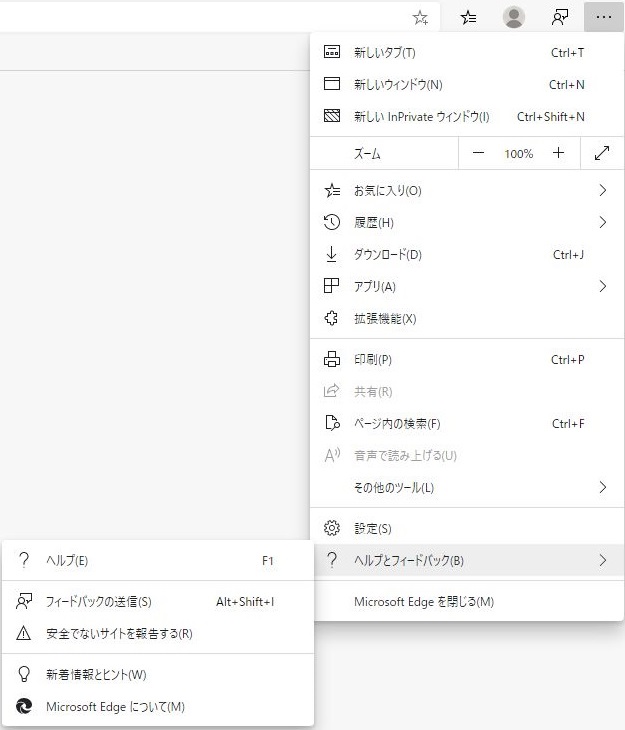Click the InPrivate window icon
Viewport: 625px width, 730px height.
point(332,115)
